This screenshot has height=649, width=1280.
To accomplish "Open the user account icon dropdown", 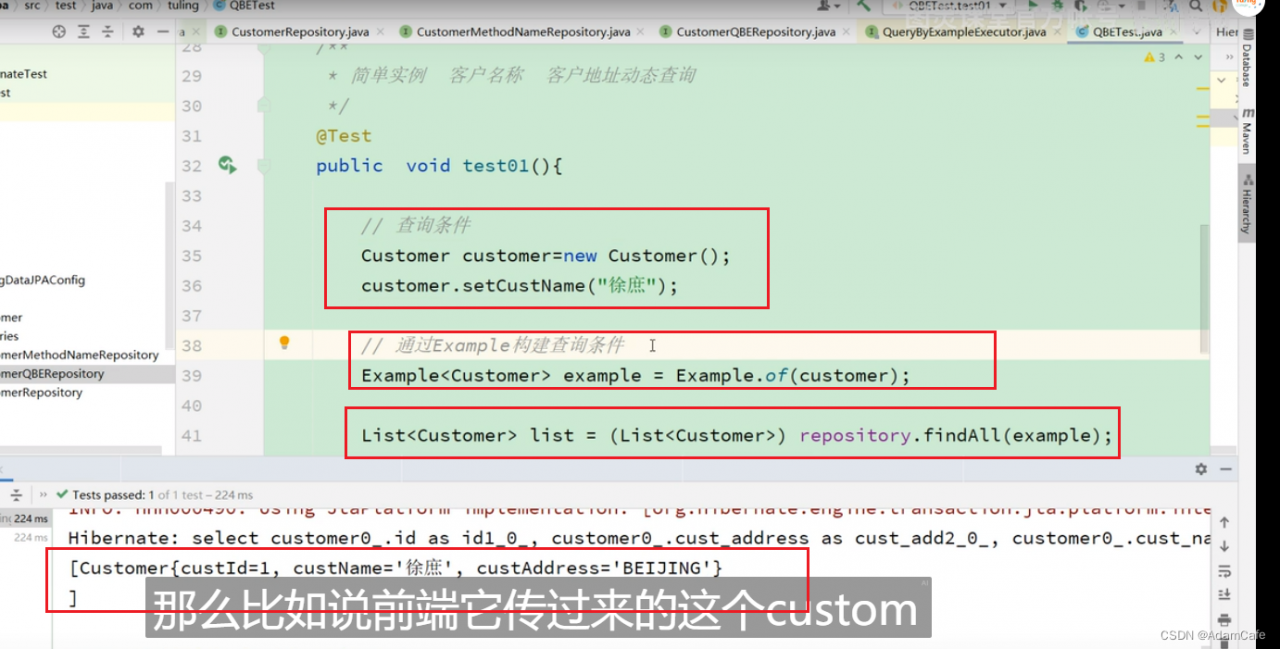I will (x=828, y=6).
